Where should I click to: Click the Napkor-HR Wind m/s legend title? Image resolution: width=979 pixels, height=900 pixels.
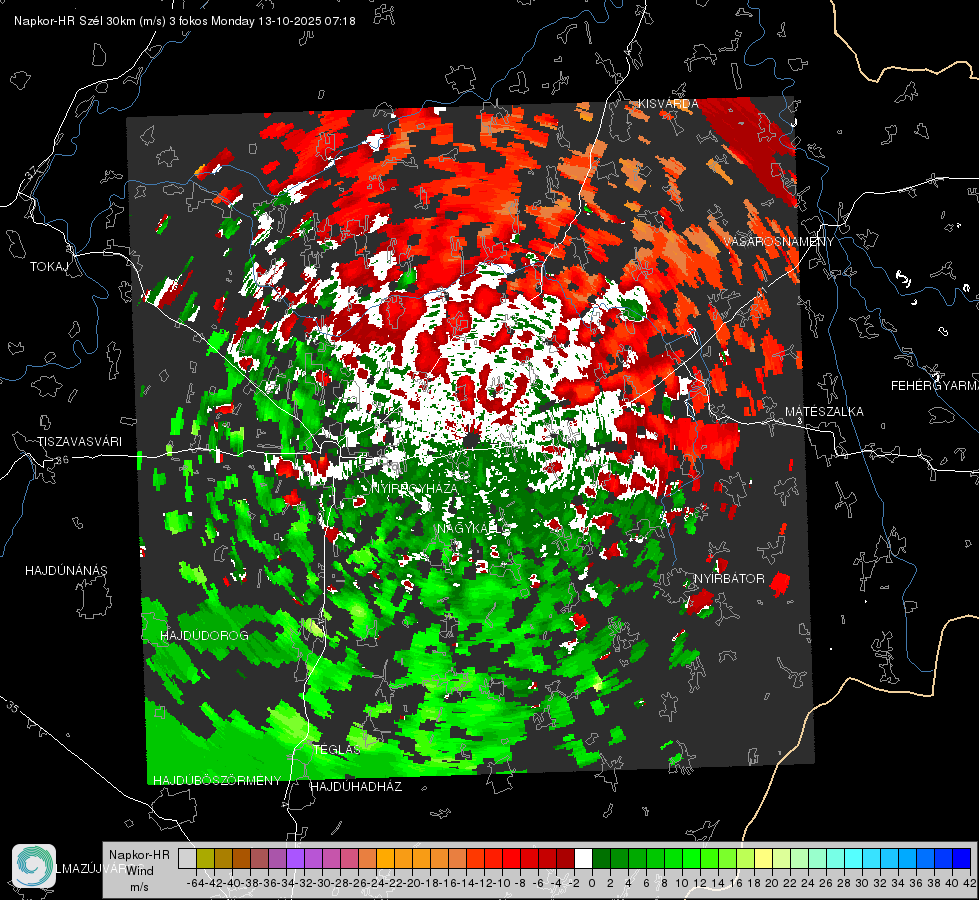pos(139,871)
